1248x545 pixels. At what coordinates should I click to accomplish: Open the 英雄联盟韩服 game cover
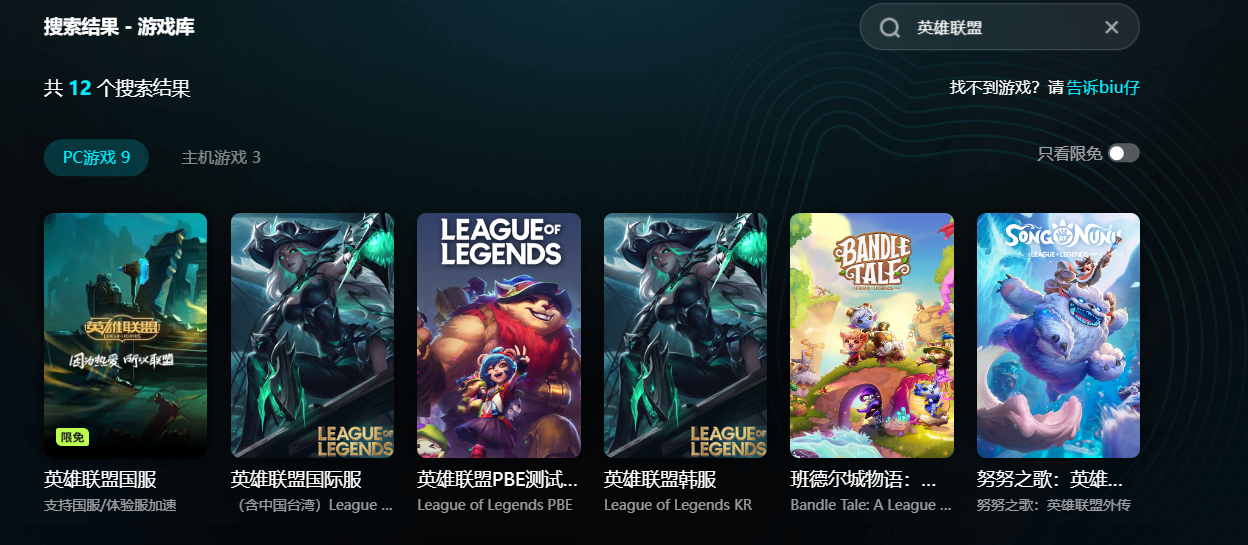pyautogui.click(x=685, y=335)
